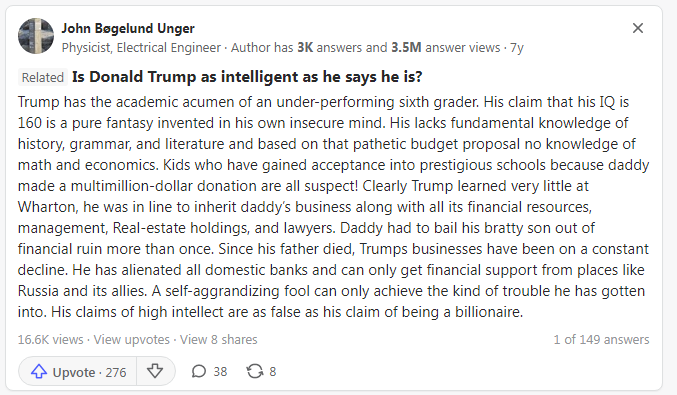
Task: Click the downvote arrow icon
Action: coord(155,371)
